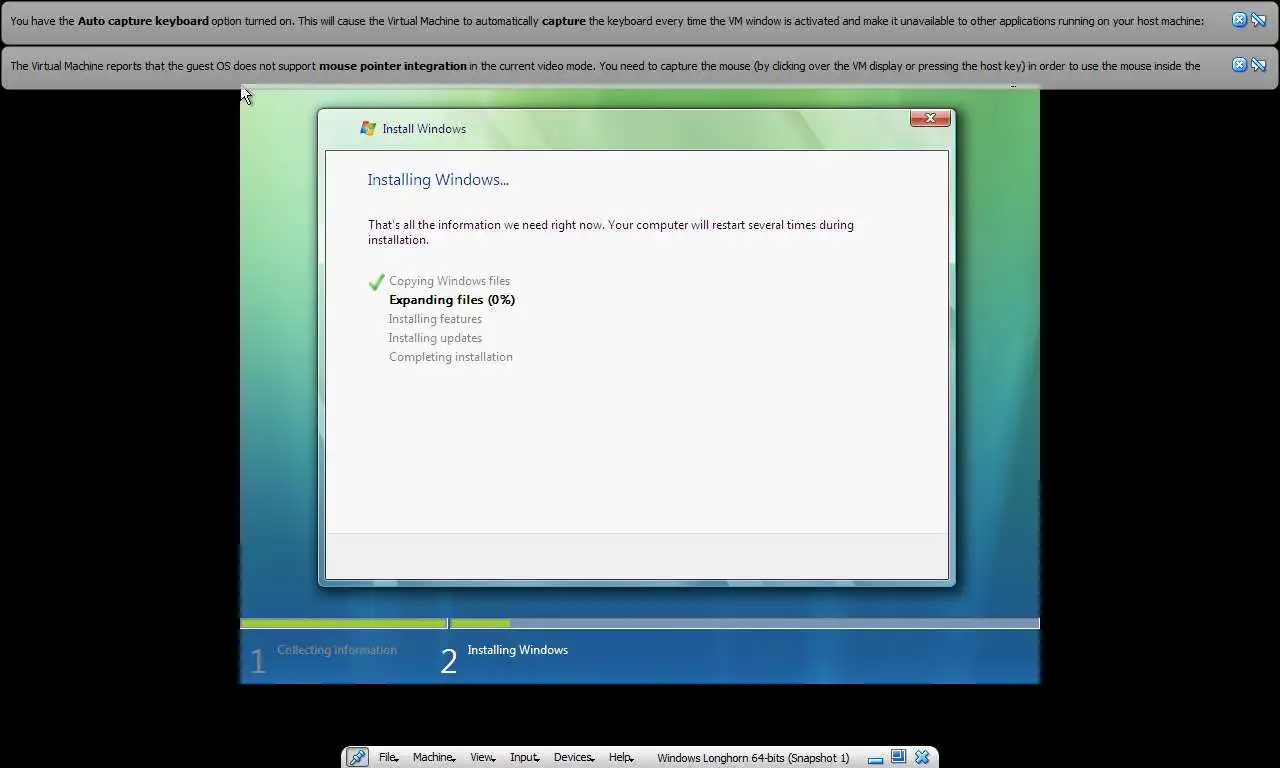Exit fullscreen using mini toolbar restore icon
This screenshot has height=768, width=1280.
coord(898,757)
